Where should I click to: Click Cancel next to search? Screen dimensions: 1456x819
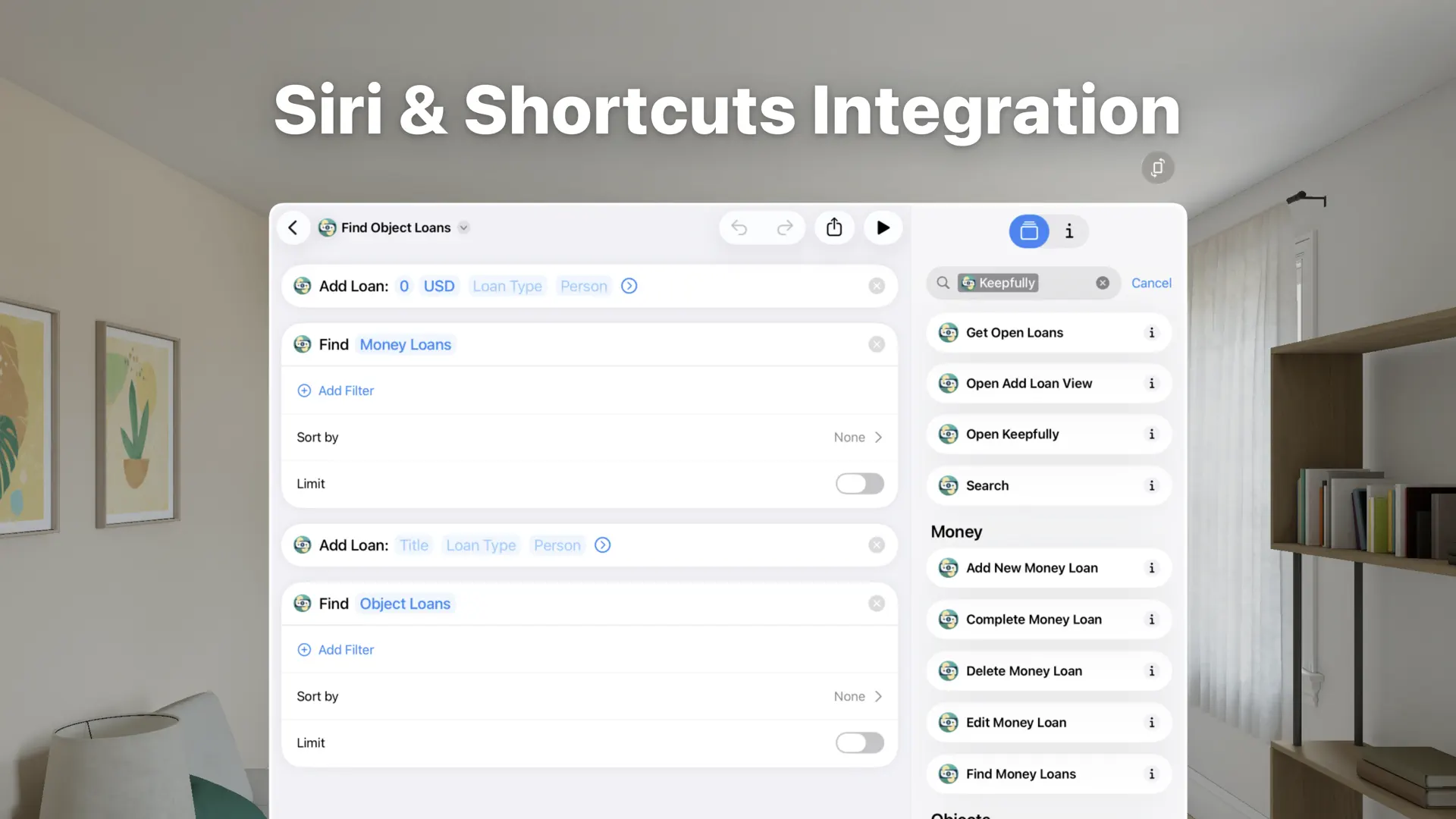tap(1150, 283)
